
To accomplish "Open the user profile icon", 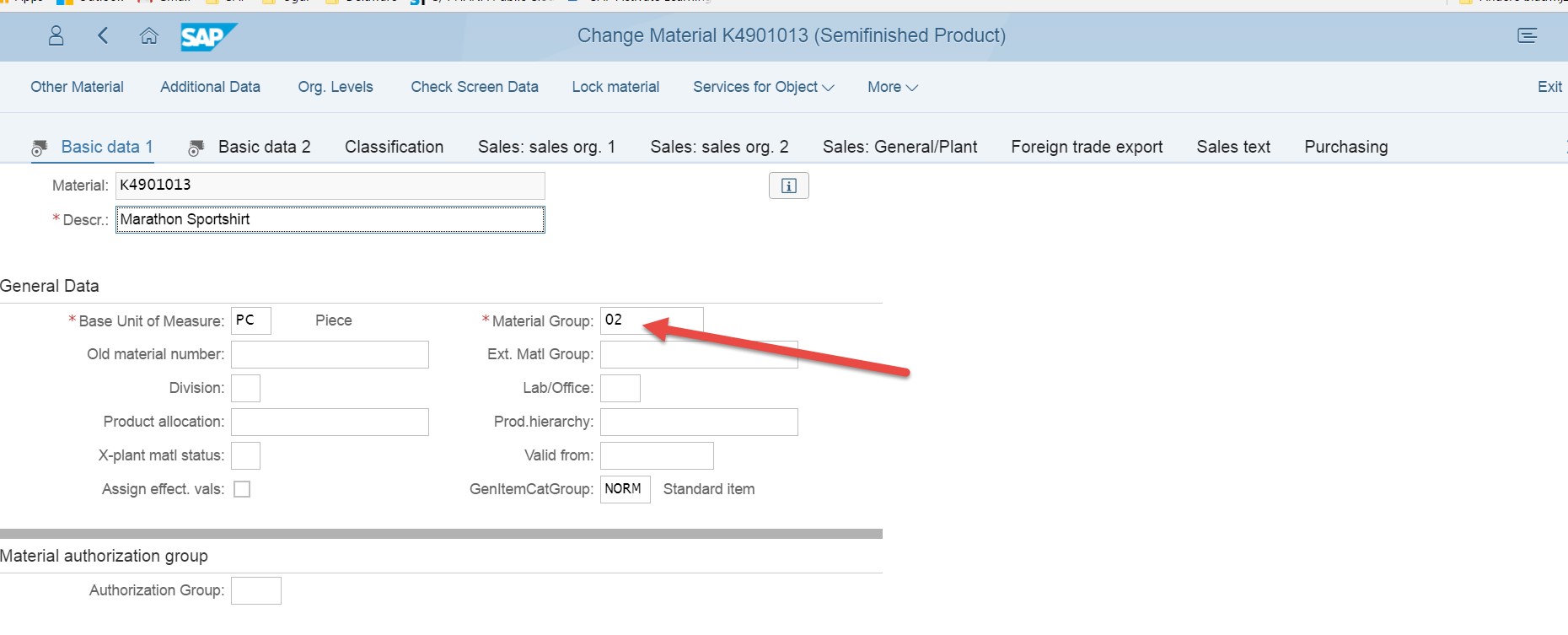I will pyautogui.click(x=56, y=35).
